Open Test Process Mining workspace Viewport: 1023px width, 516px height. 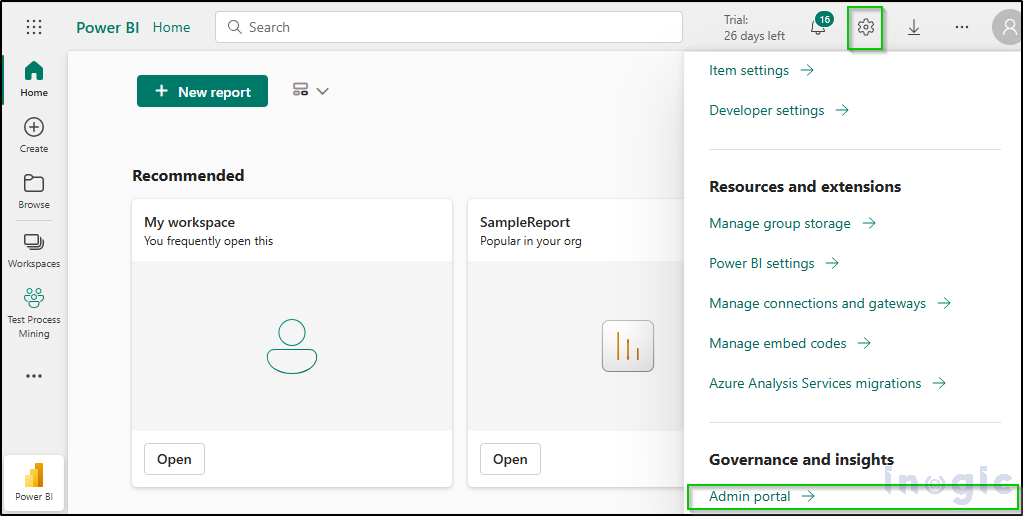(x=34, y=313)
